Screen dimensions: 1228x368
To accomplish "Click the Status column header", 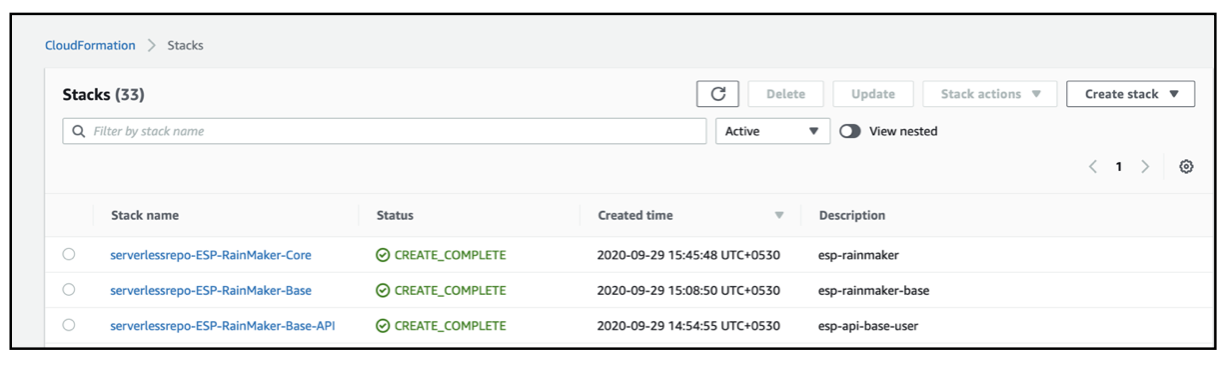I will (395, 215).
